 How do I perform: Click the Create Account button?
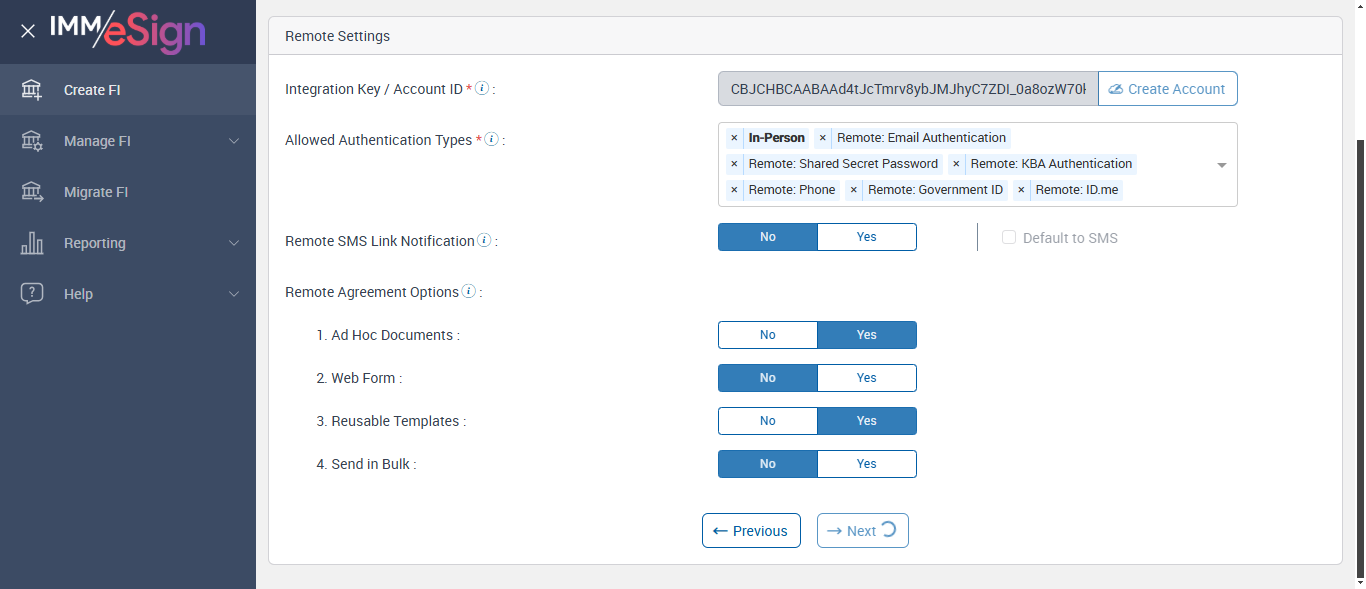(1167, 89)
